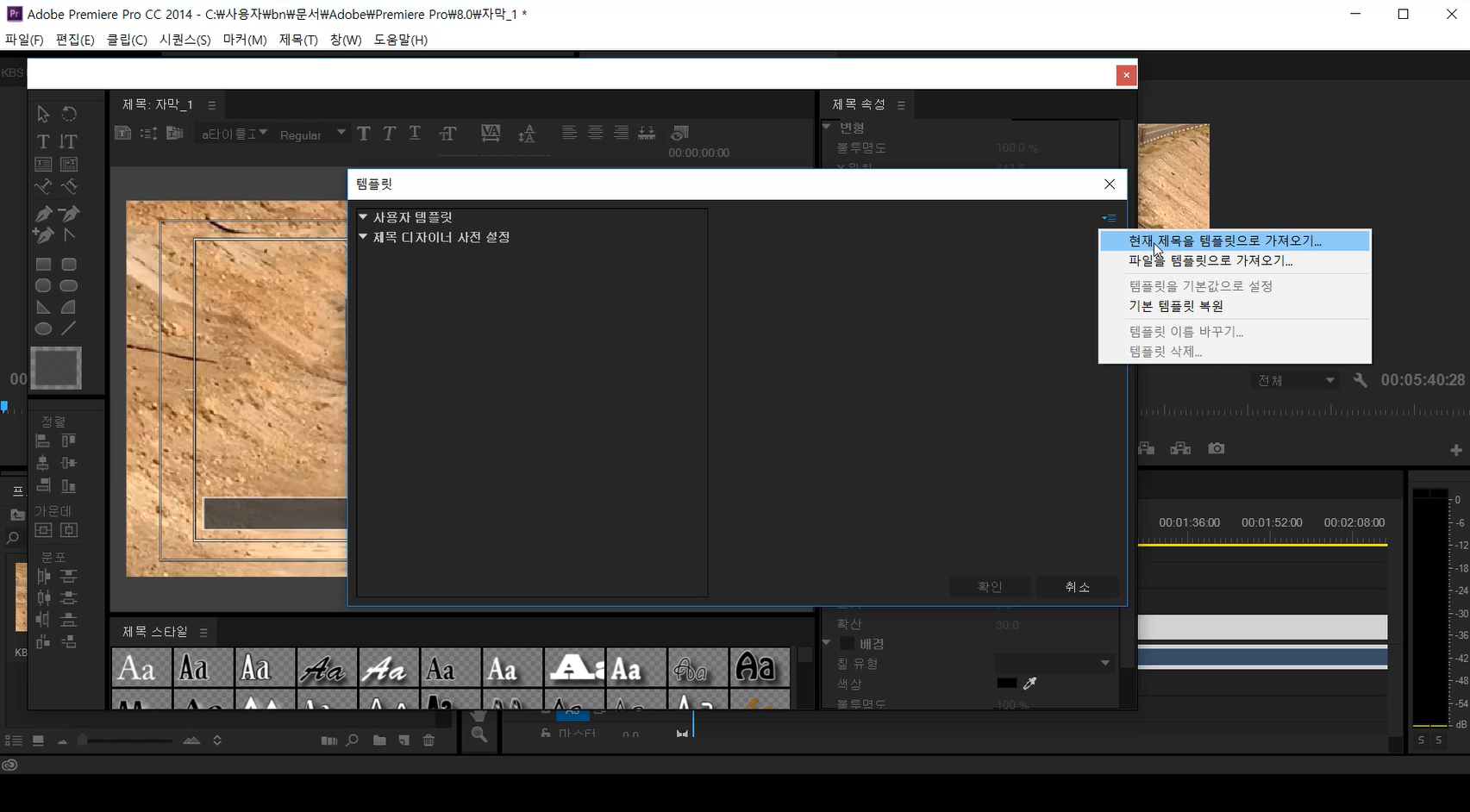Select the Rounded Rectangle (pill) tool
Screen dimensions: 1470x812
69,285
